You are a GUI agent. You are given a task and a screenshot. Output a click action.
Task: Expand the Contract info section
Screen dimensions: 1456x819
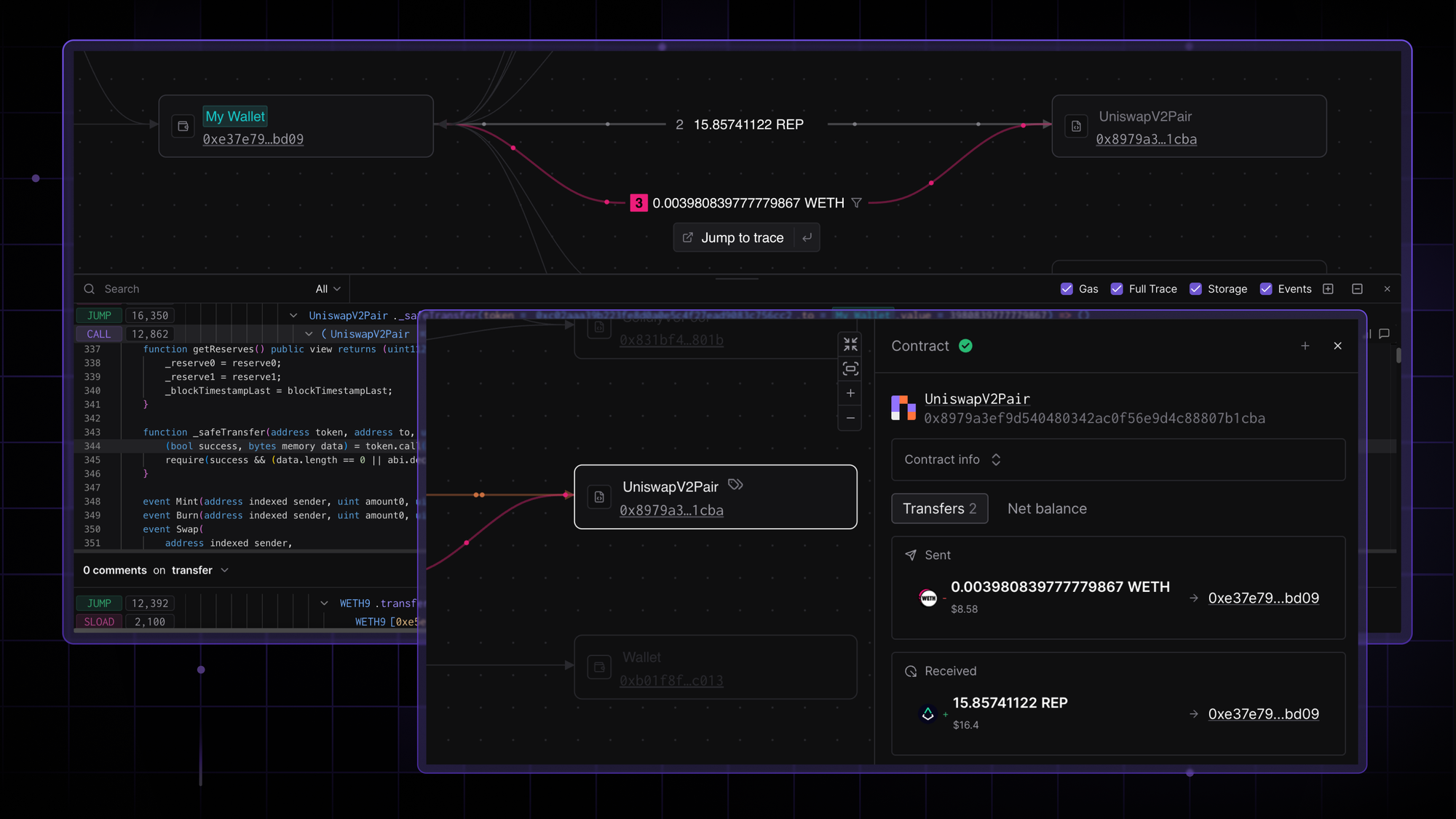pyautogui.click(x=996, y=459)
